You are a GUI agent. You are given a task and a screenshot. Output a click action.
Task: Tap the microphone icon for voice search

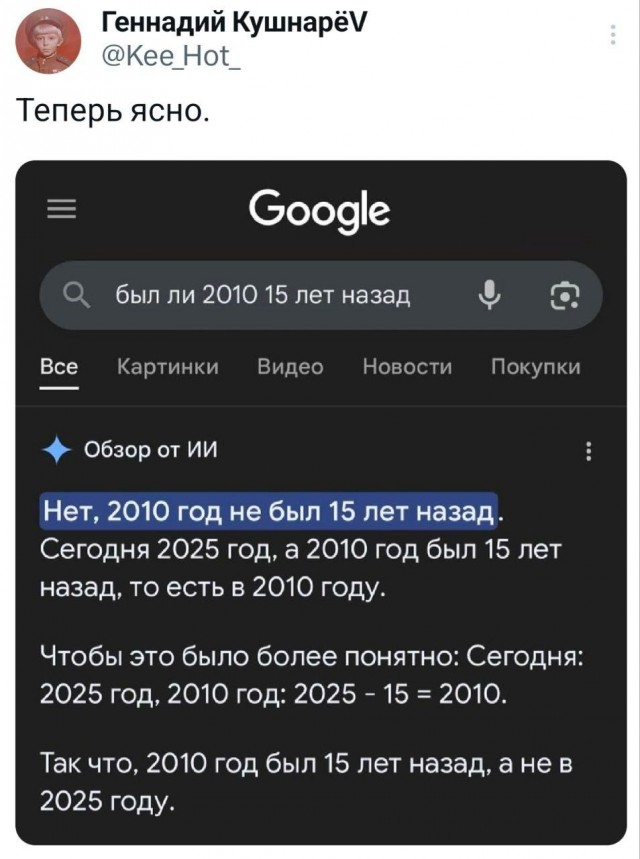[x=489, y=297]
